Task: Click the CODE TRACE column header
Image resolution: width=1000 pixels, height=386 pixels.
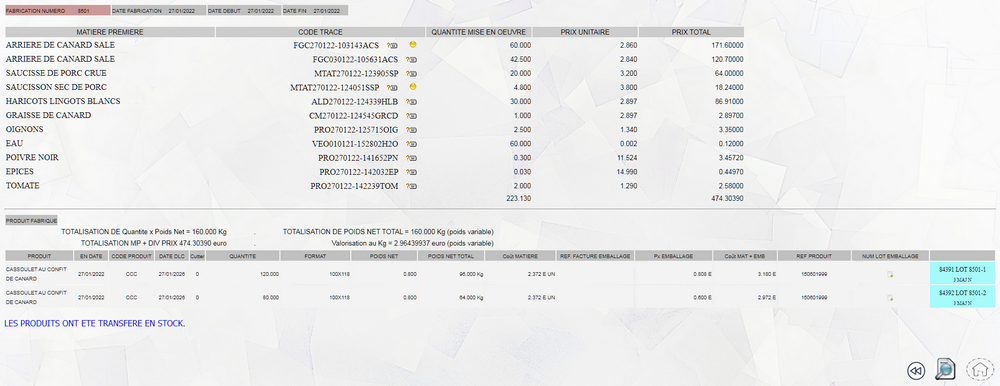Action: click(x=320, y=32)
